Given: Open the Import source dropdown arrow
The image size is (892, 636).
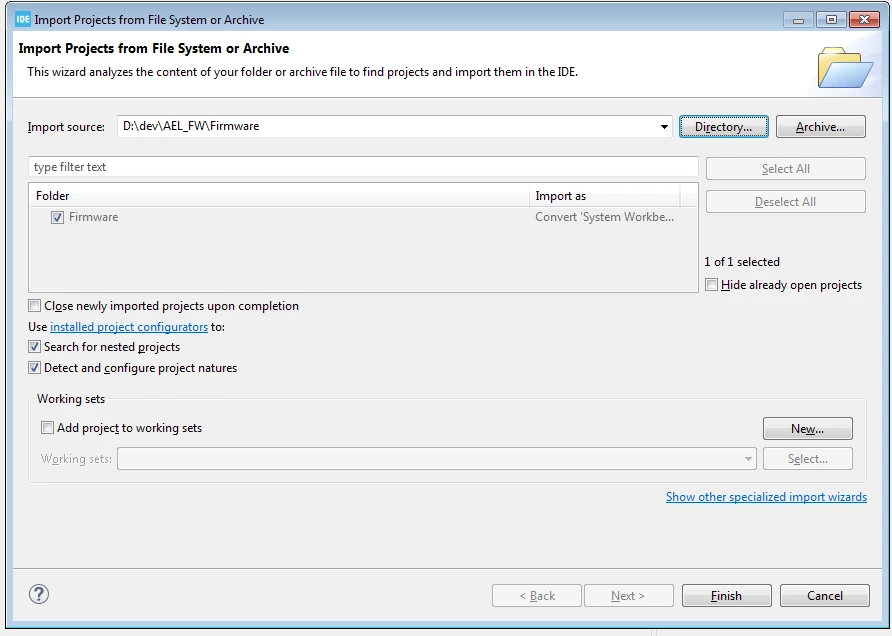Looking at the screenshot, I should [x=664, y=126].
